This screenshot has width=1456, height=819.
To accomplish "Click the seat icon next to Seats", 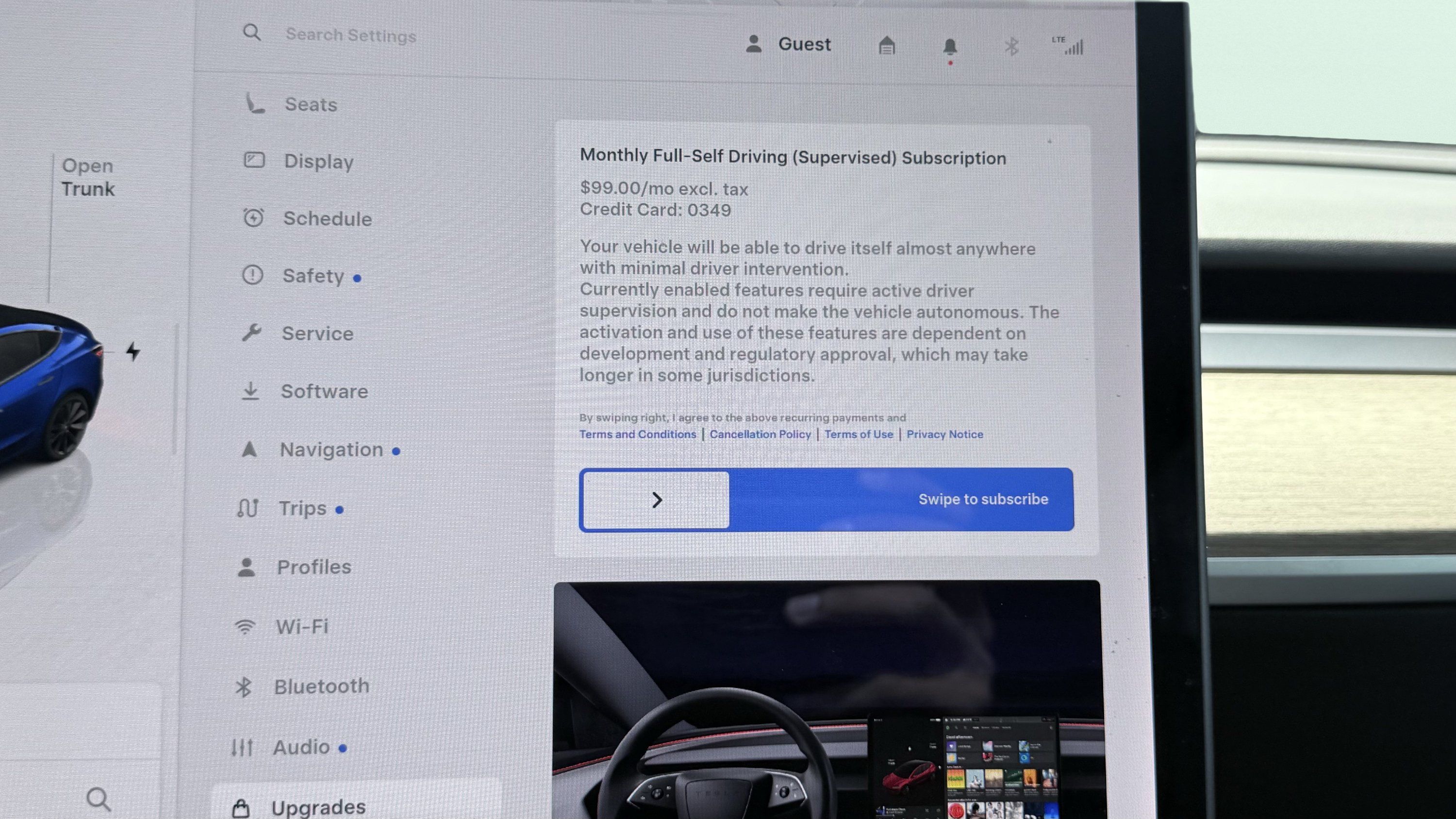I will tap(254, 103).
